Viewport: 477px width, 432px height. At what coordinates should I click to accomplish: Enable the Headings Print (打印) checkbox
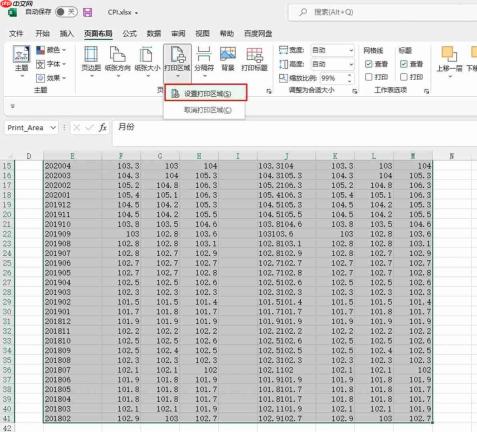pos(404,77)
